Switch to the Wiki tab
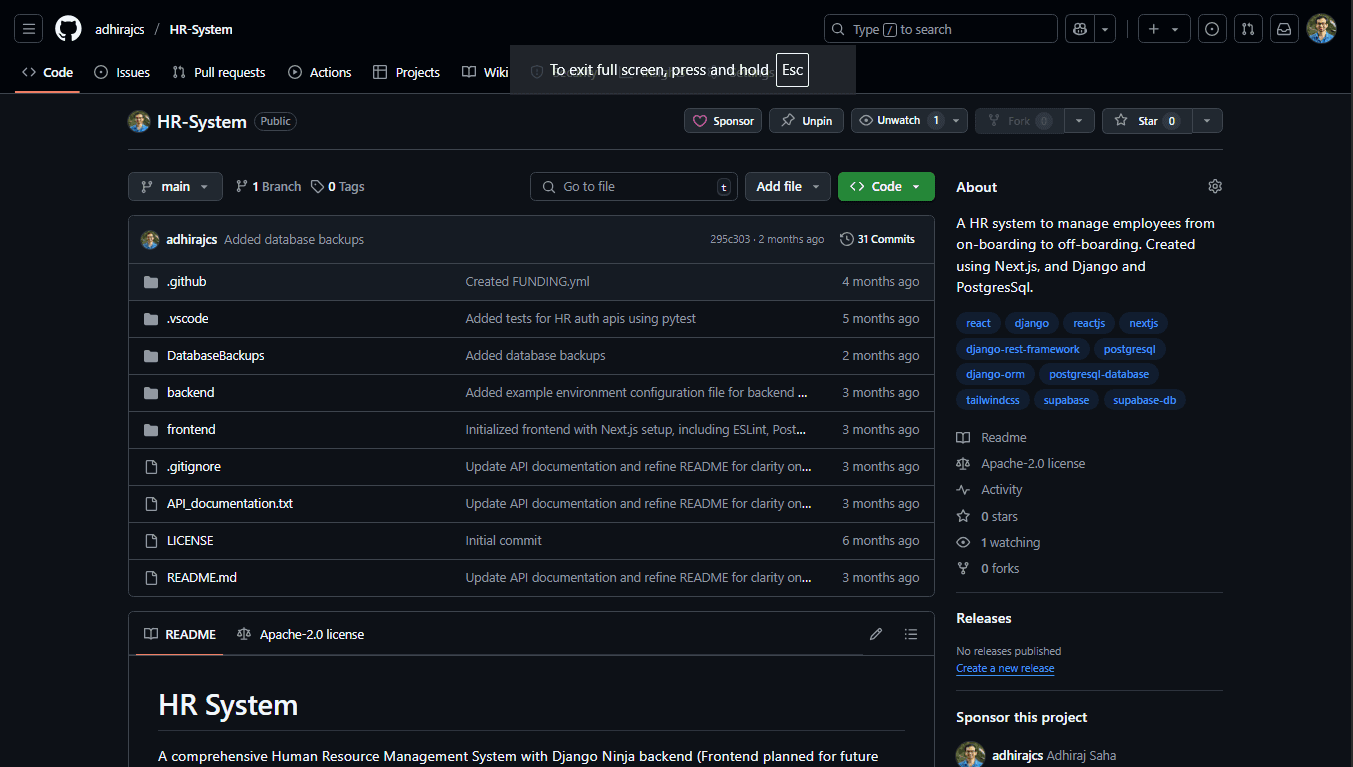The height and width of the screenshot is (767, 1353). pos(485,72)
